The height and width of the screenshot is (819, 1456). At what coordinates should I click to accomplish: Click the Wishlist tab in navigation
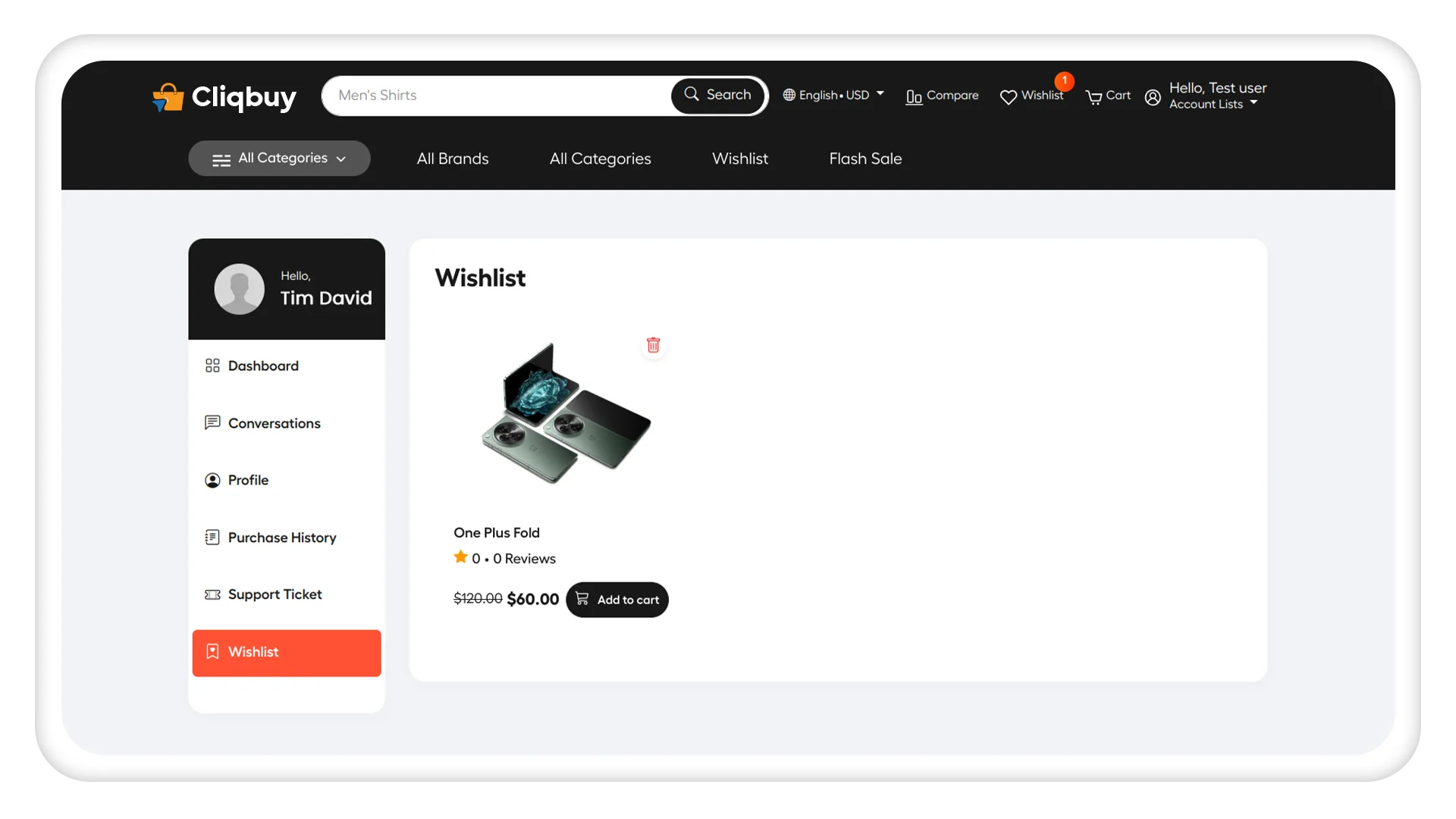click(x=740, y=158)
